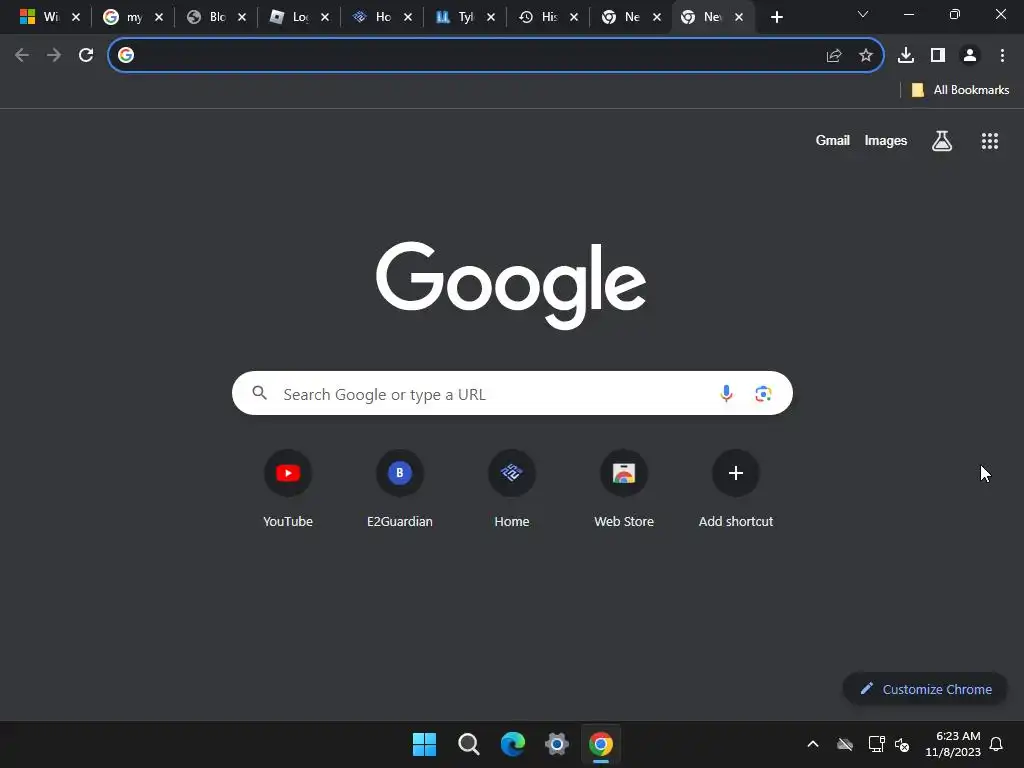Toggle the Chrome side panel
1024x768 pixels.
[x=938, y=56]
